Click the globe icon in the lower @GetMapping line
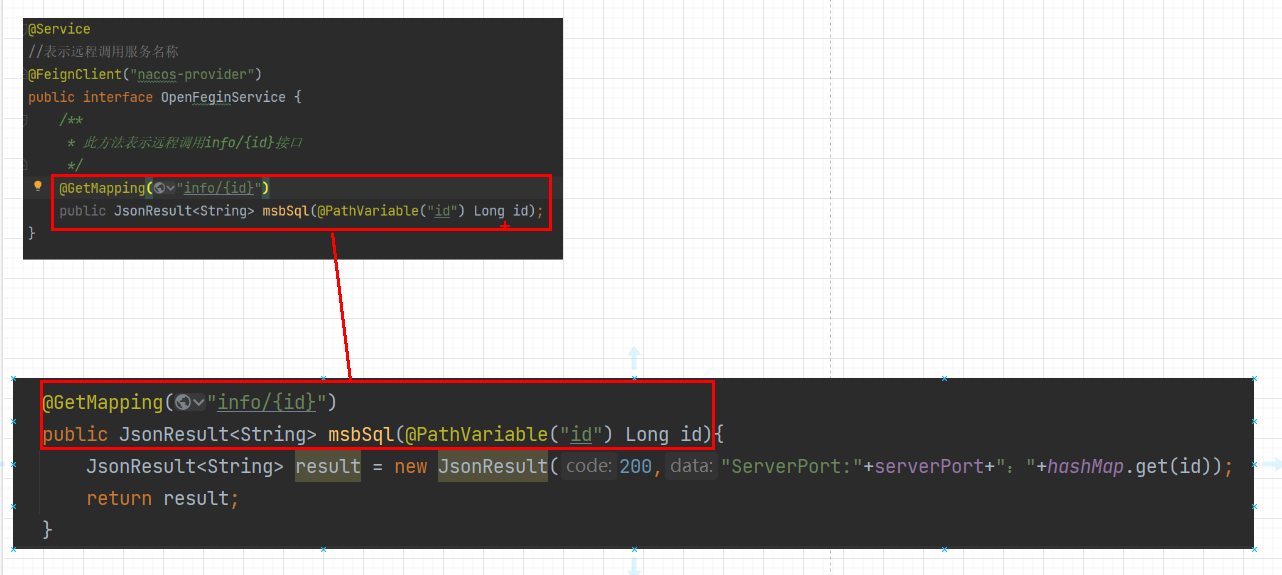This screenshot has height=575, width=1282. point(182,402)
